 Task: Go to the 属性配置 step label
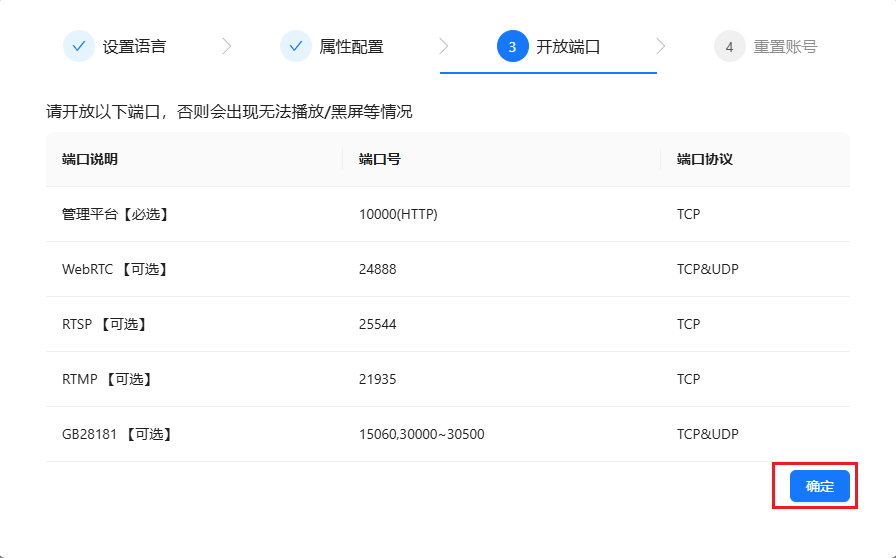coord(351,46)
